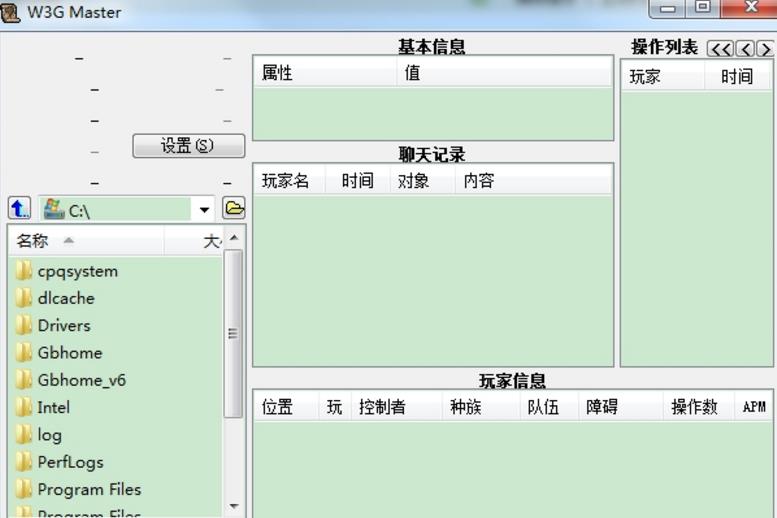Sort player info by 操作数 column
The height and width of the screenshot is (518, 777).
[698, 407]
